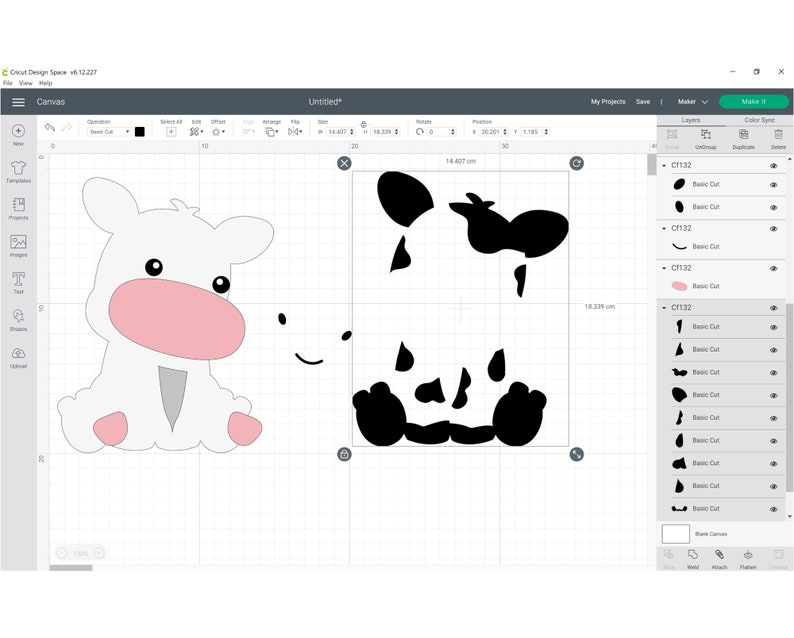The width and height of the screenshot is (794, 638).
Task: Click the delete X handle on selection
Action: [x=344, y=163]
